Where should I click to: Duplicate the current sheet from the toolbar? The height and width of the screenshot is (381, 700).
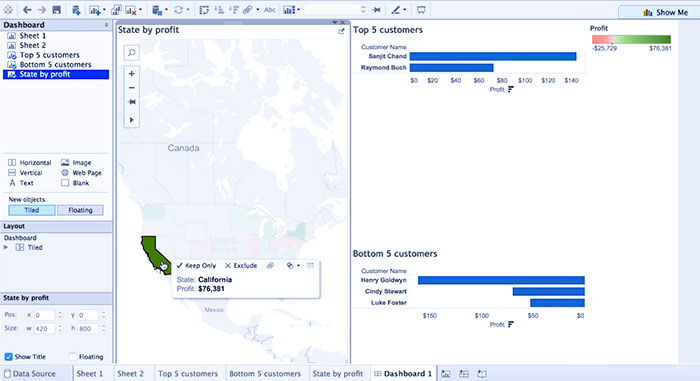[116, 9]
